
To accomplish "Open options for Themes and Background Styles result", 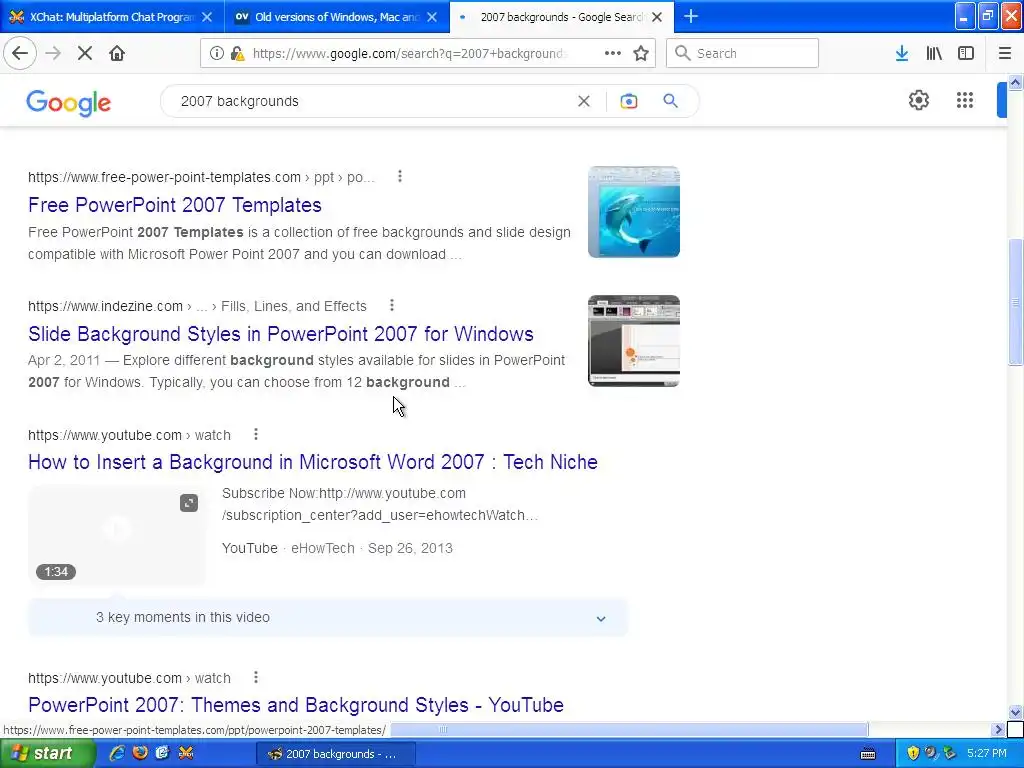I will pos(256,677).
